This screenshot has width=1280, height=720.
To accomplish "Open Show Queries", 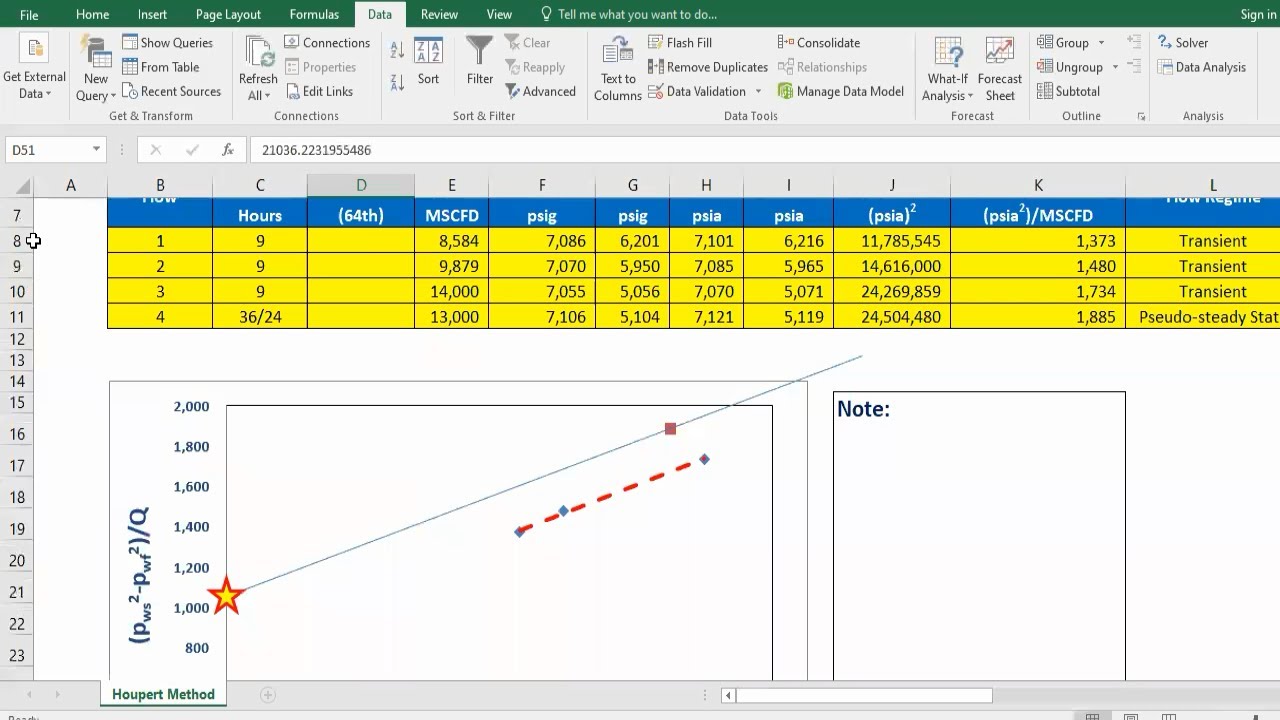I will pos(167,43).
